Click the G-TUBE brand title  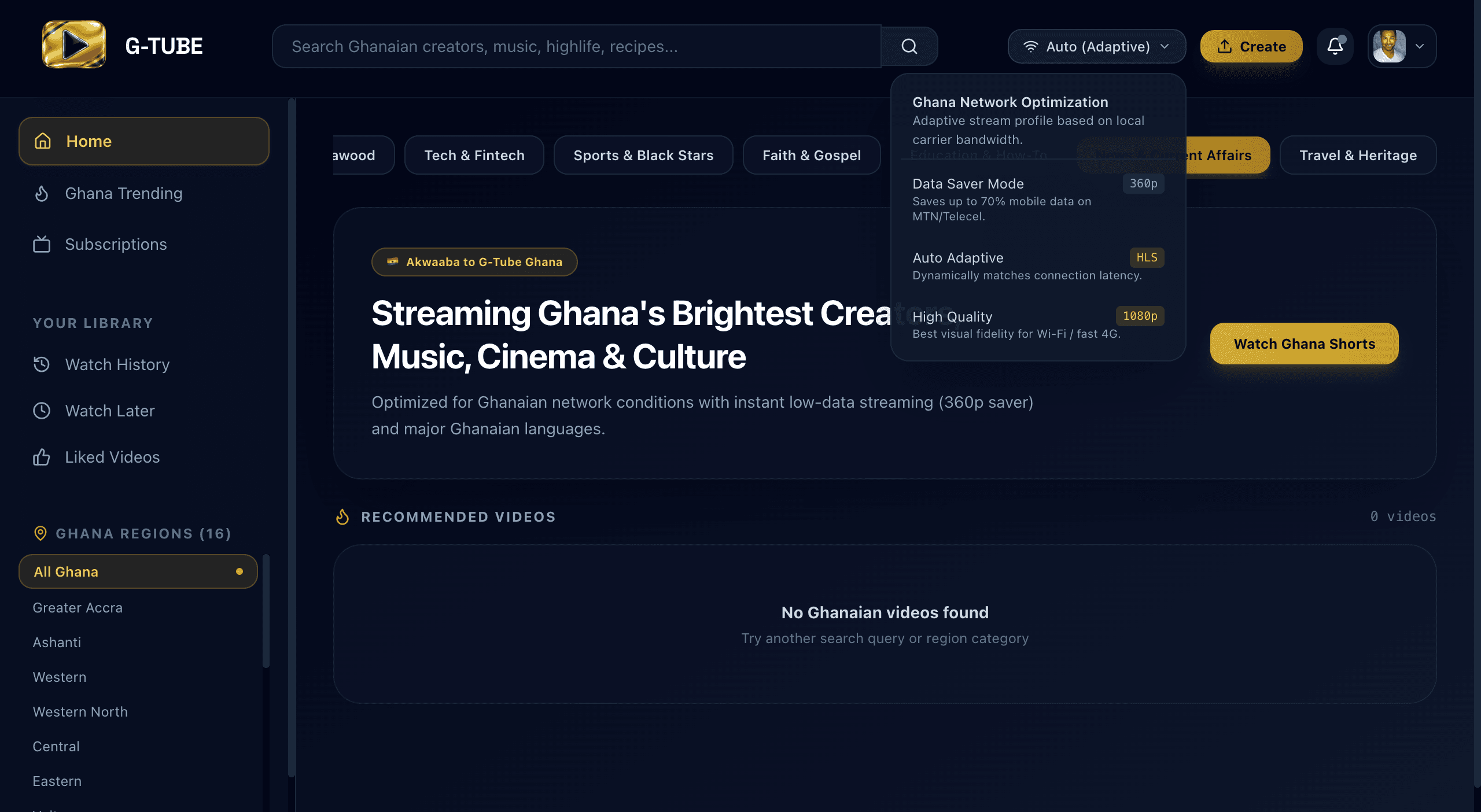(164, 46)
